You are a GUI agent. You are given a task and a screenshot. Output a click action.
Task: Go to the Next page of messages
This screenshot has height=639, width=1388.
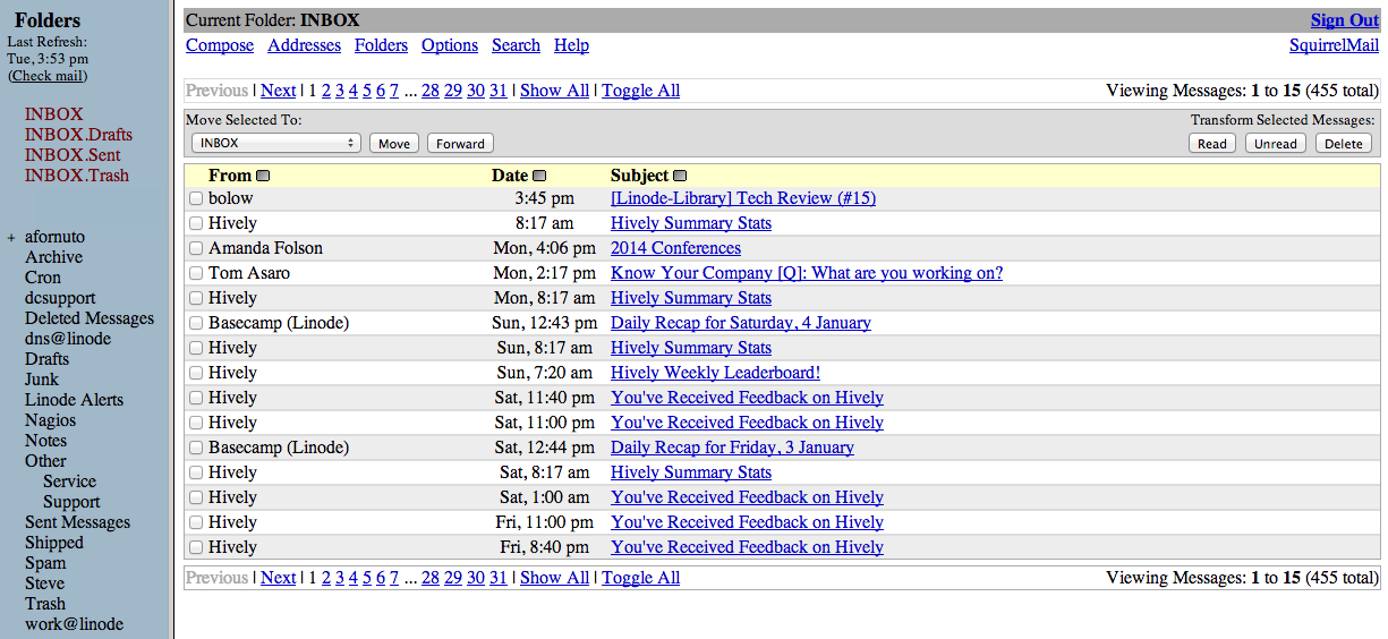278,90
